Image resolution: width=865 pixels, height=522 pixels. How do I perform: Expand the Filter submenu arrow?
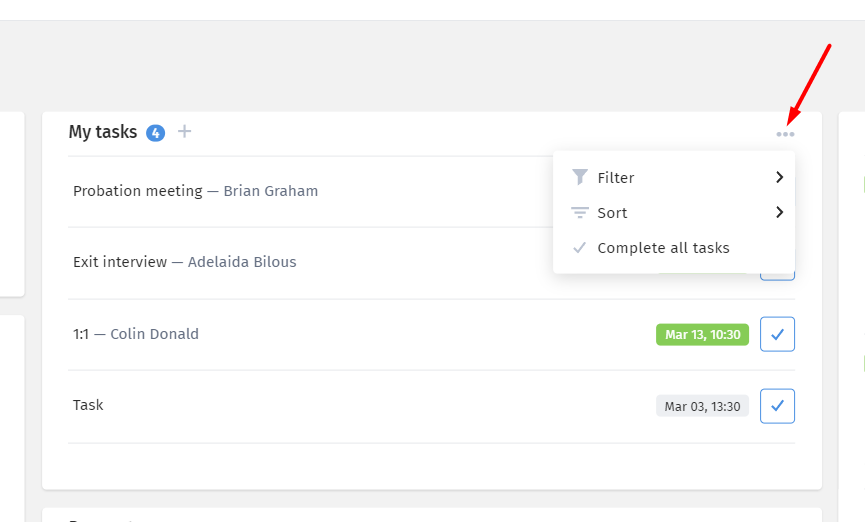click(779, 177)
